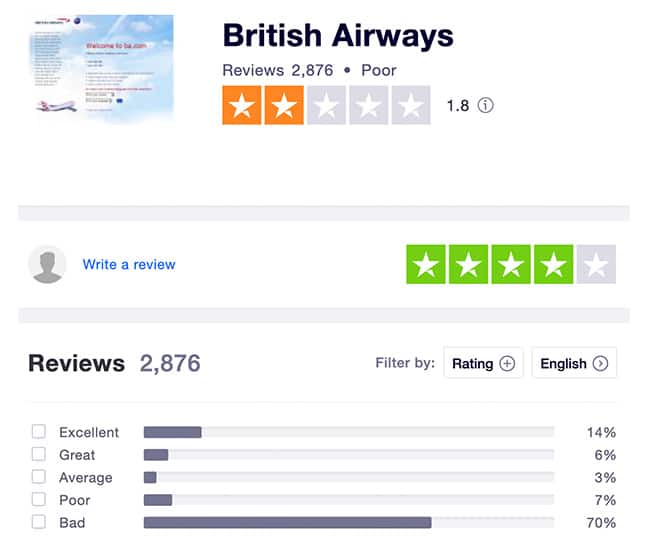The image size is (650, 558).
Task: Open the English language filter
Action: pyautogui.click(x=574, y=363)
